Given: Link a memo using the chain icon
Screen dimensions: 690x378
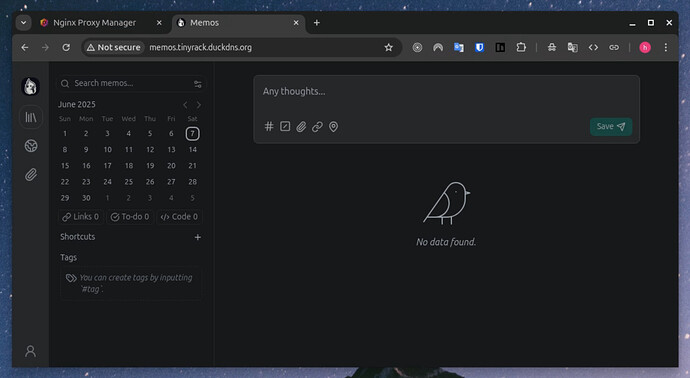Looking at the screenshot, I should pyautogui.click(x=317, y=127).
